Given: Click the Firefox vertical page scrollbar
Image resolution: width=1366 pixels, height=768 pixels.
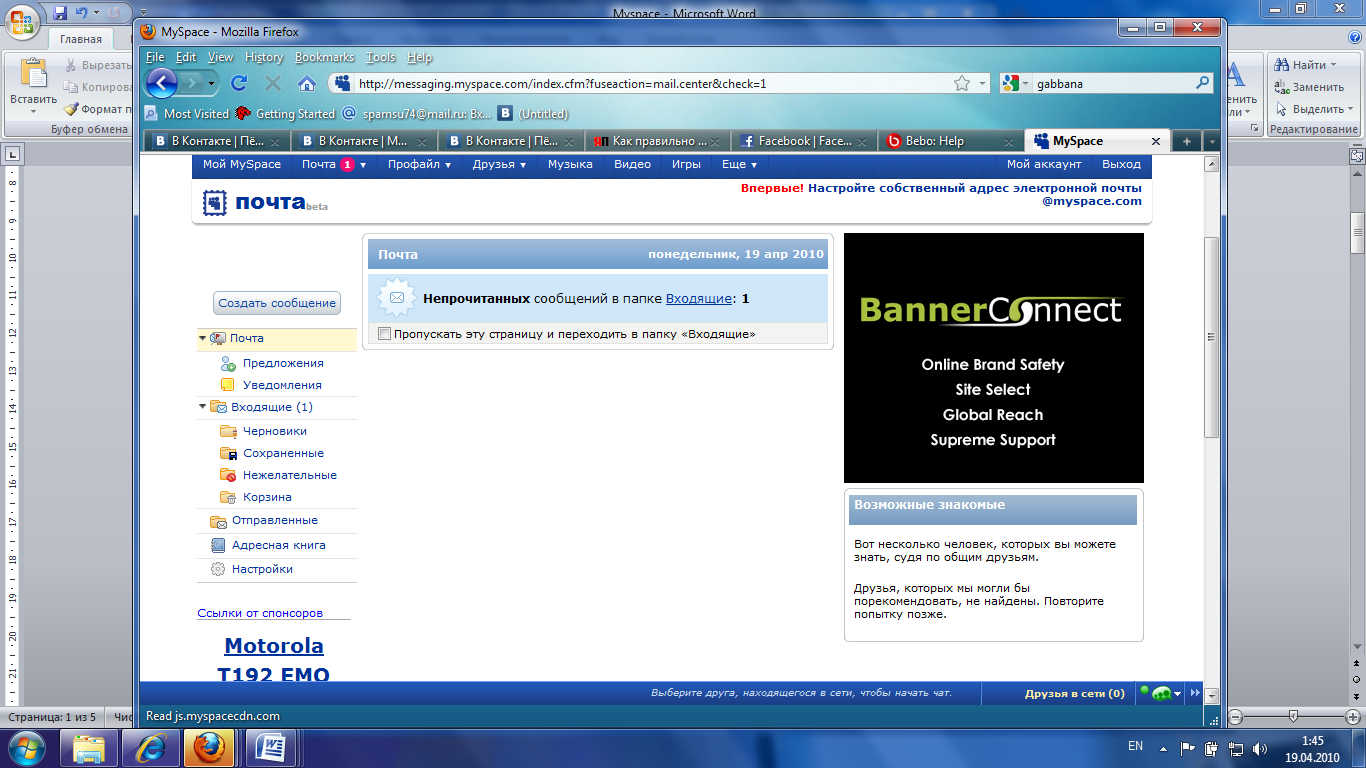Looking at the screenshot, I should click(x=1212, y=337).
